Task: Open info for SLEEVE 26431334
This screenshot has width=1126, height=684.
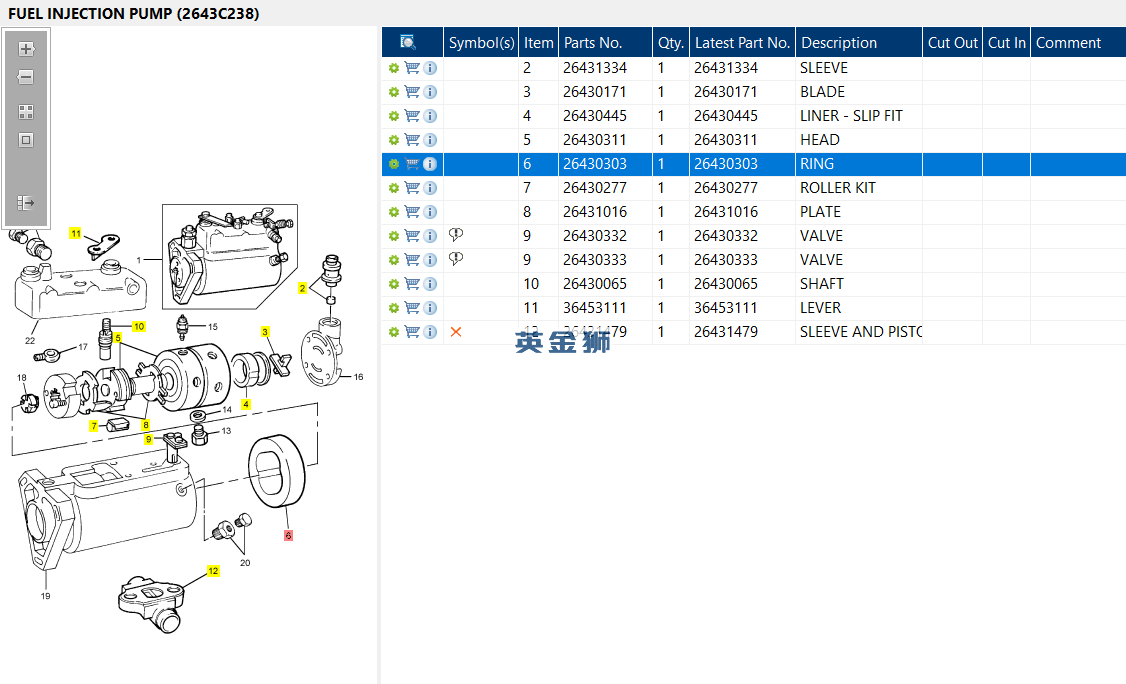Action: click(x=430, y=68)
